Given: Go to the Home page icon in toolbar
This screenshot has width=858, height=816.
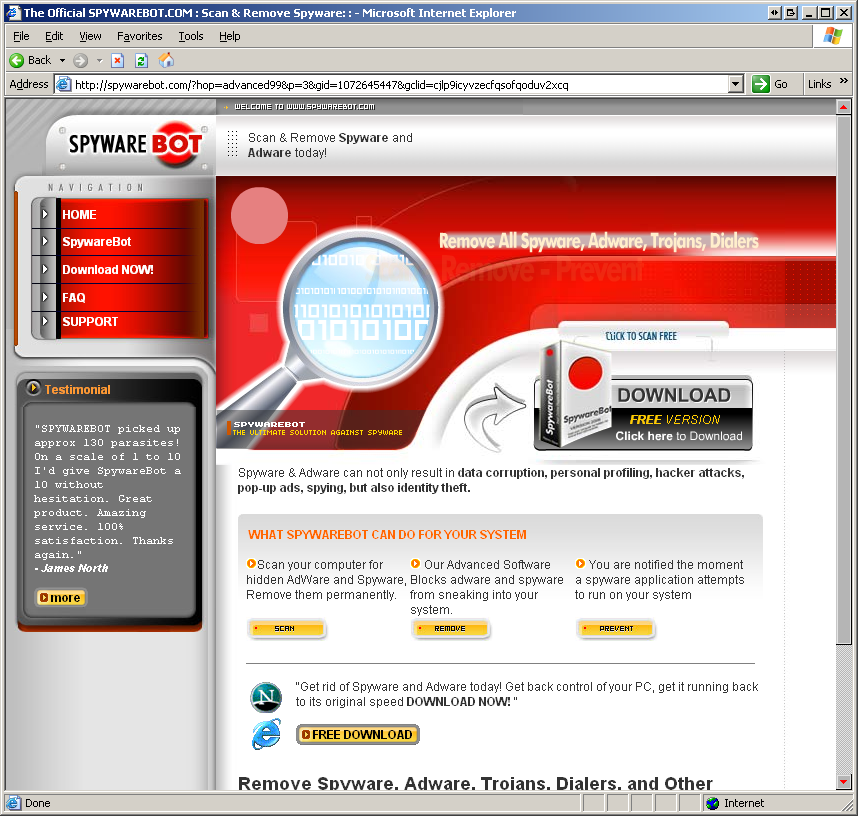Looking at the screenshot, I should pos(166,60).
